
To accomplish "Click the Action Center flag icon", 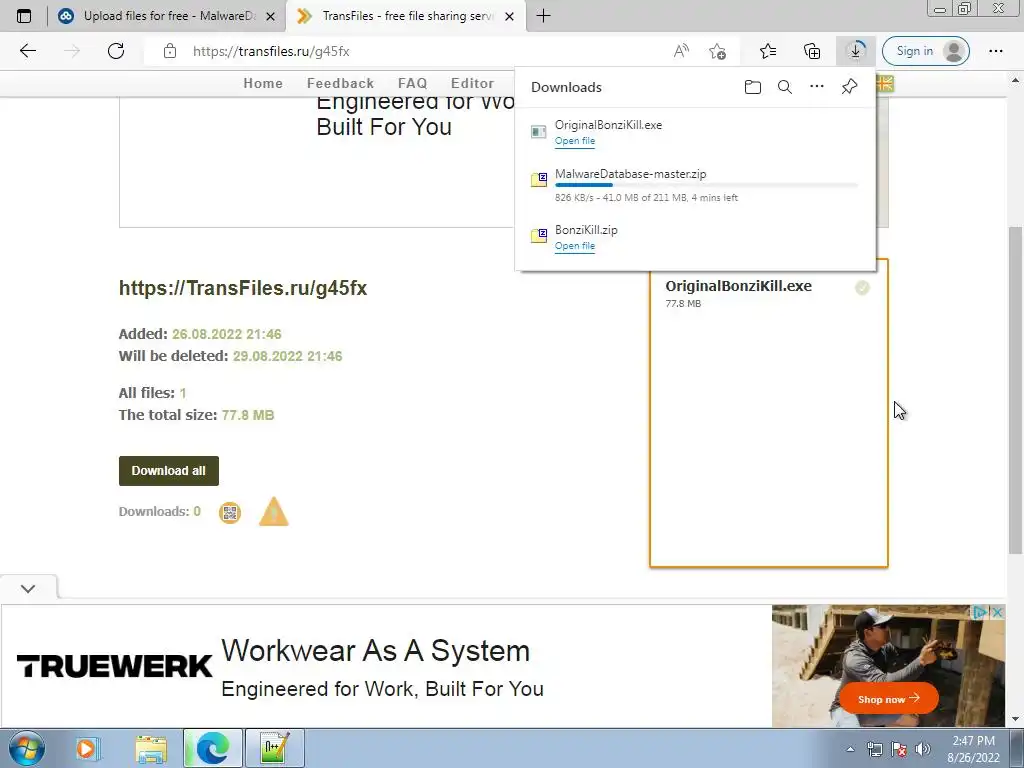I will coord(899,749).
